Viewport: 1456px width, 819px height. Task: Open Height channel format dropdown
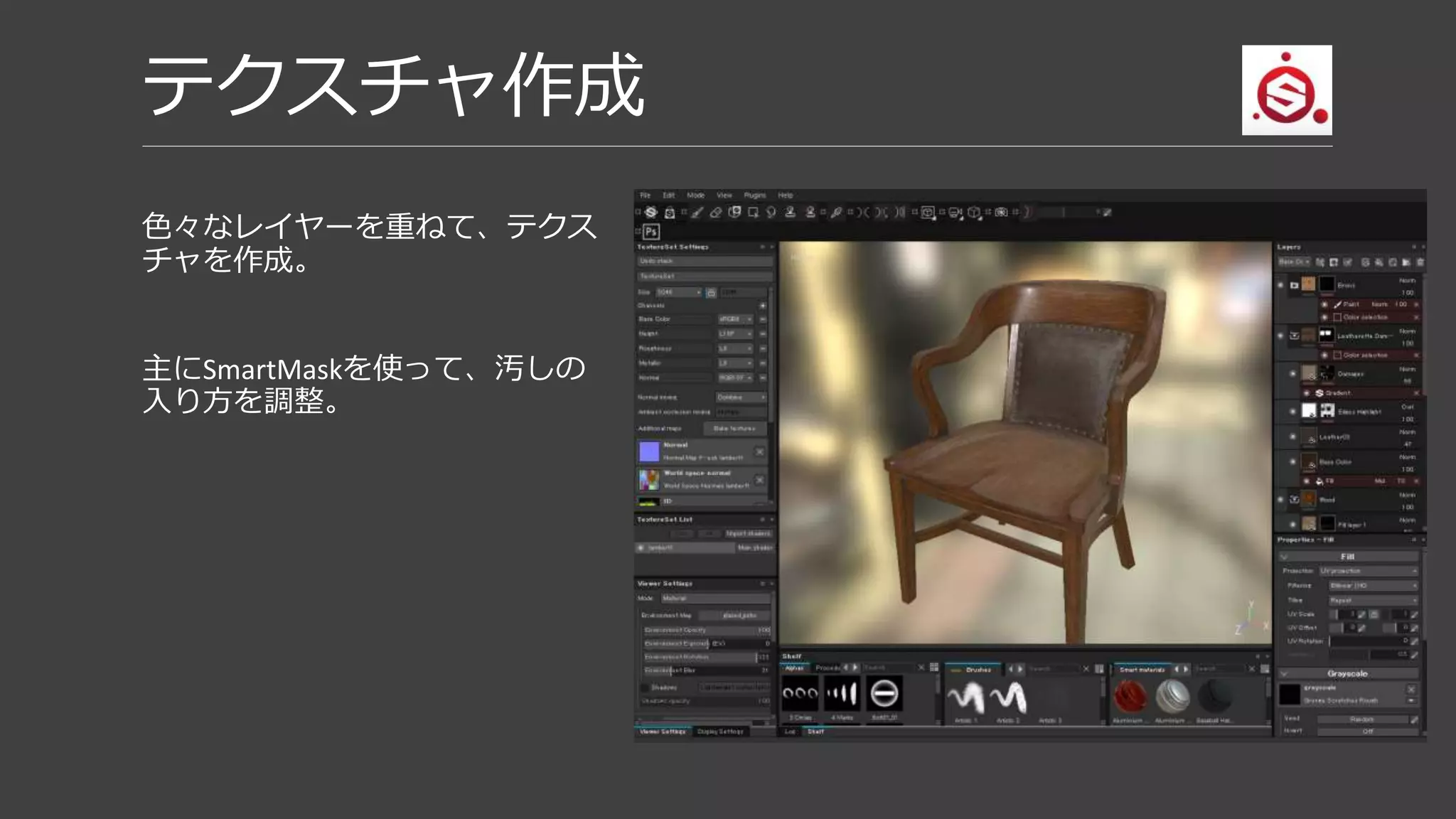735,333
